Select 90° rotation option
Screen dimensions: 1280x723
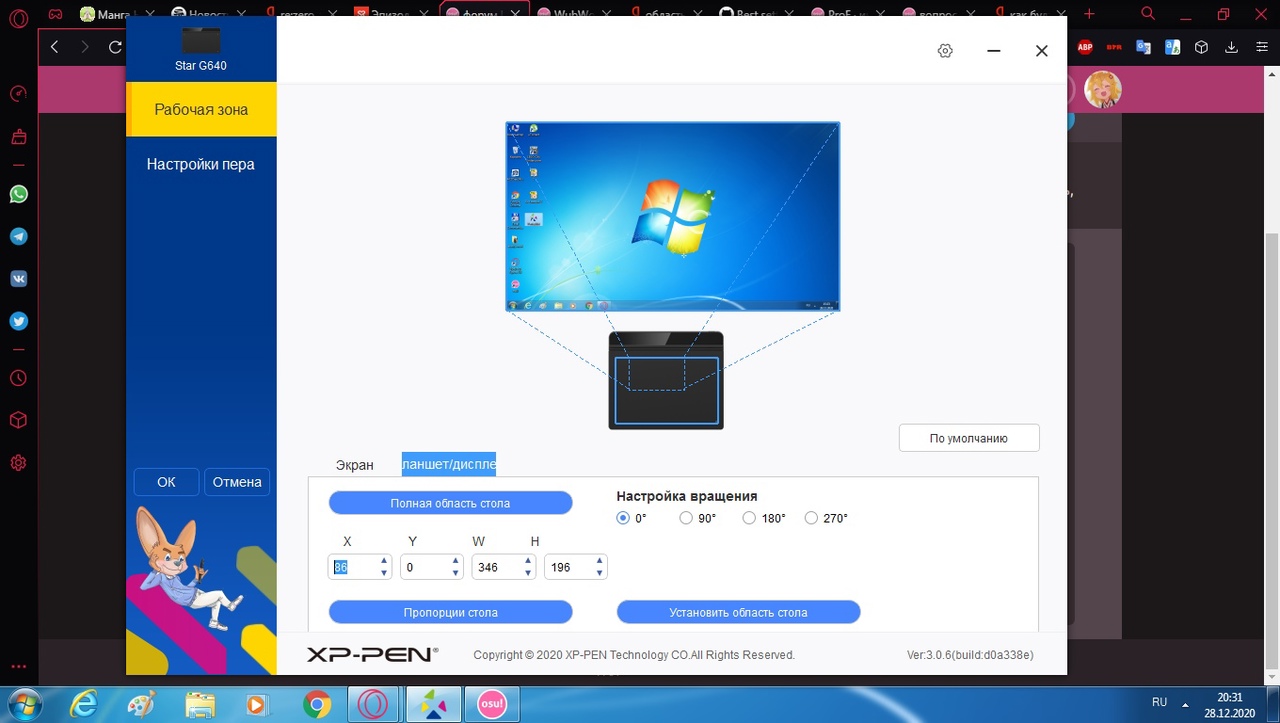[x=686, y=518]
